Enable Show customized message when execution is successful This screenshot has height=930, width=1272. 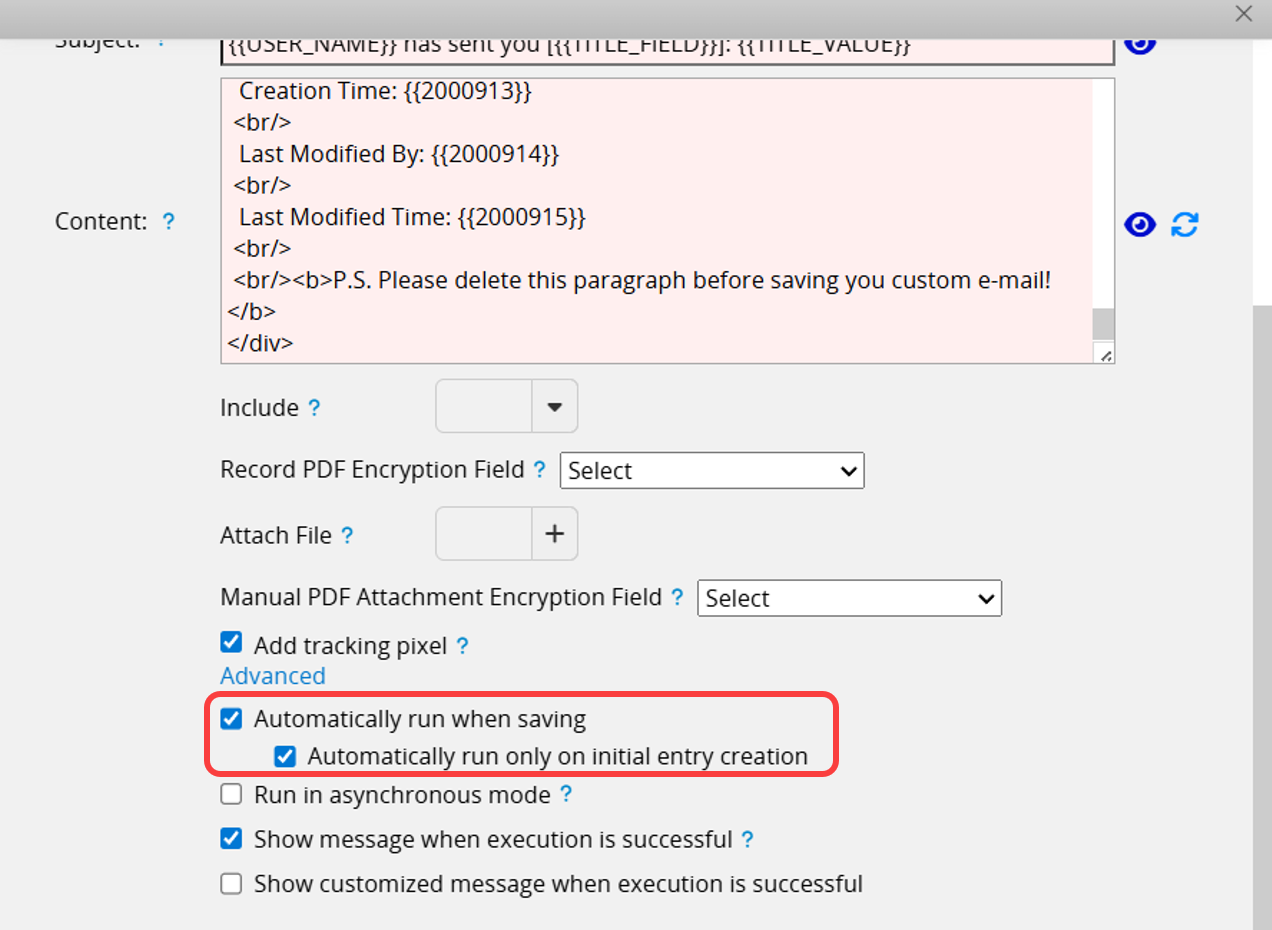(x=231, y=884)
